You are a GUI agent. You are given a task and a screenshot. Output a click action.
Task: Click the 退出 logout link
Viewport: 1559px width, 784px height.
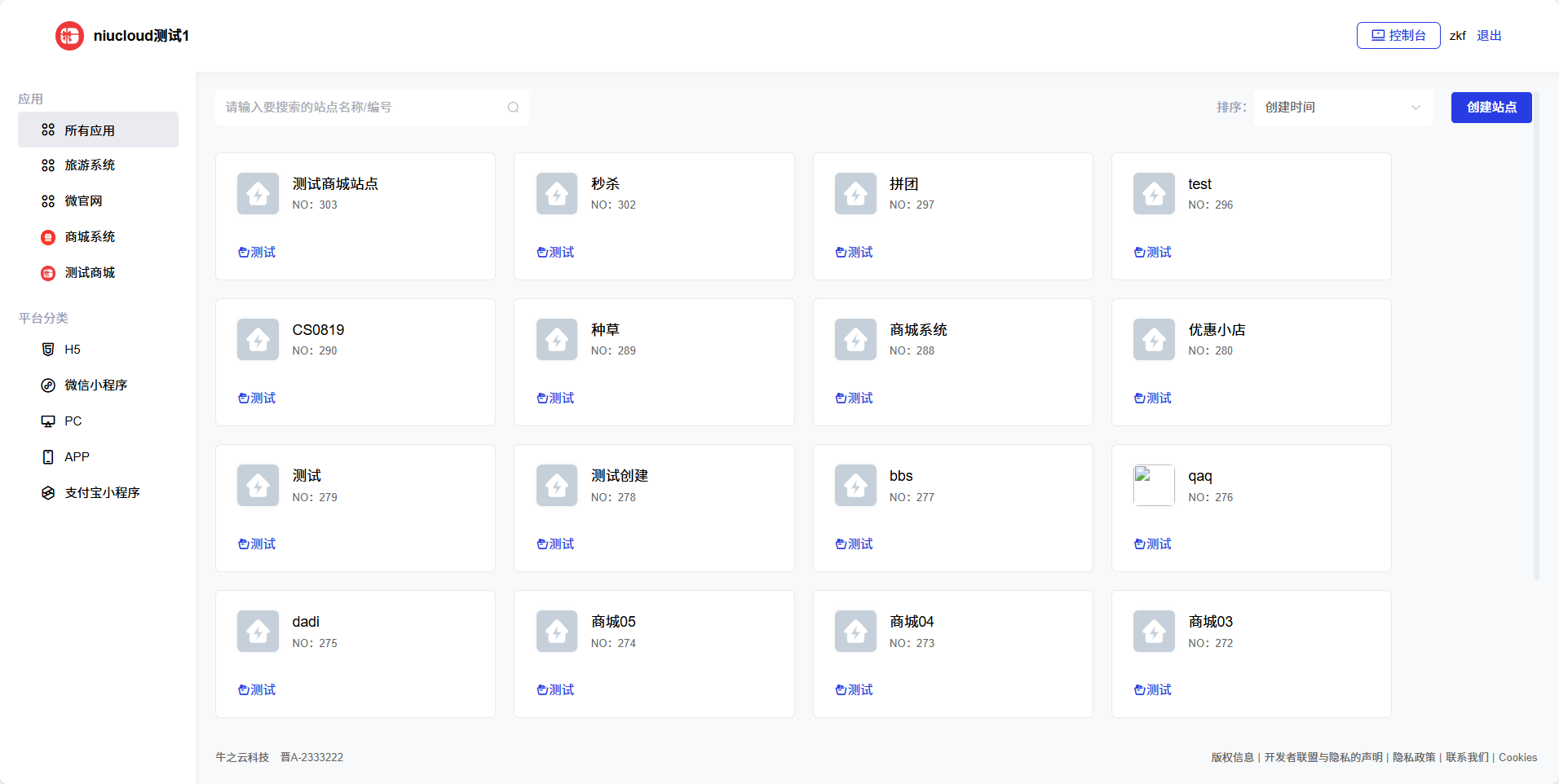pyautogui.click(x=1488, y=36)
